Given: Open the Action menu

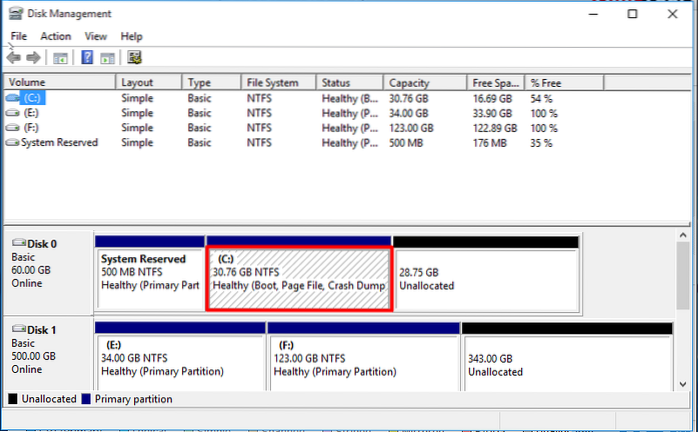Looking at the screenshot, I should (55, 36).
